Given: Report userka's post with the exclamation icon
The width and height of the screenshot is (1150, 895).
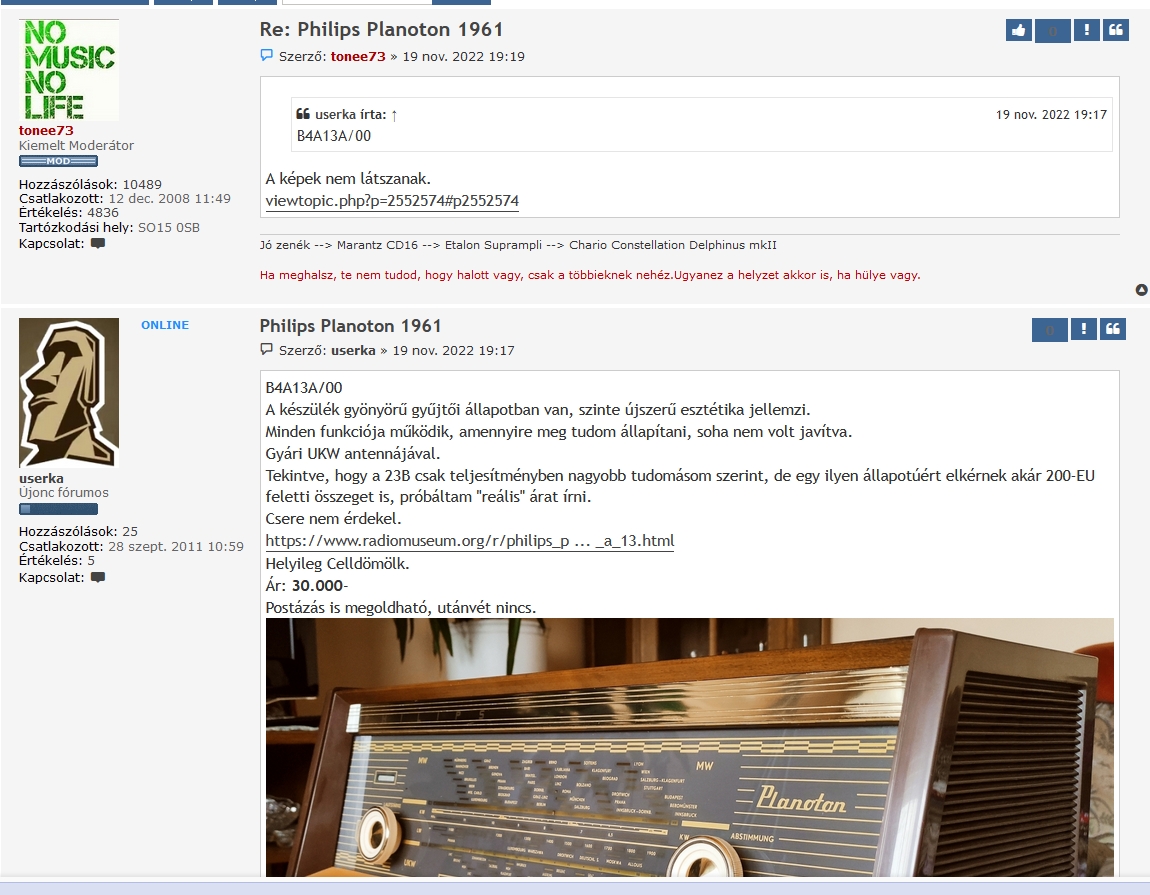Looking at the screenshot, I should click(x=1083, y=330).
